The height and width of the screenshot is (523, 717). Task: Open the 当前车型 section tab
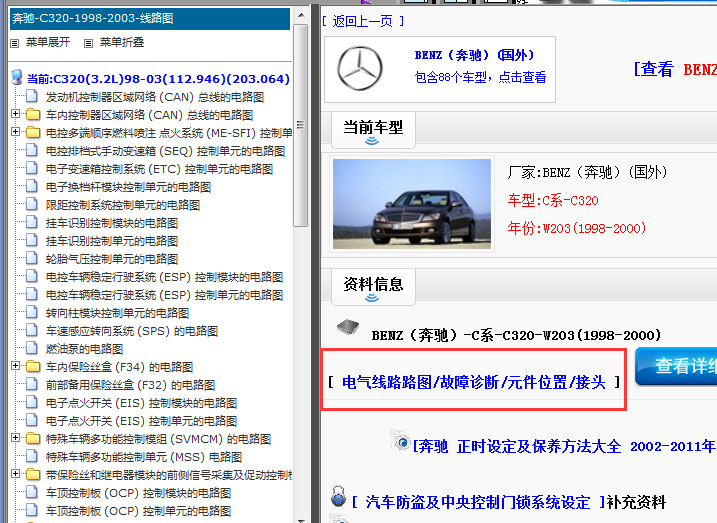(373, 130)
